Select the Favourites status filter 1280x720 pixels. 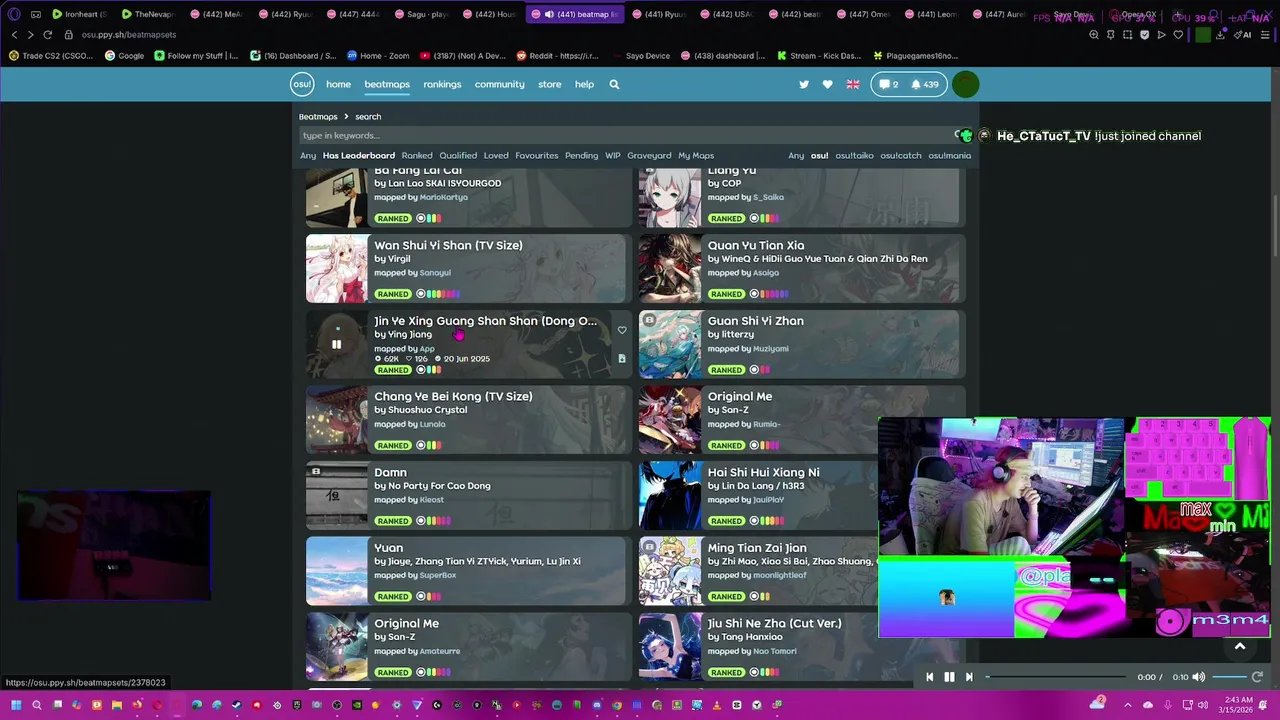pyautogui.click(x=537, y=156)
